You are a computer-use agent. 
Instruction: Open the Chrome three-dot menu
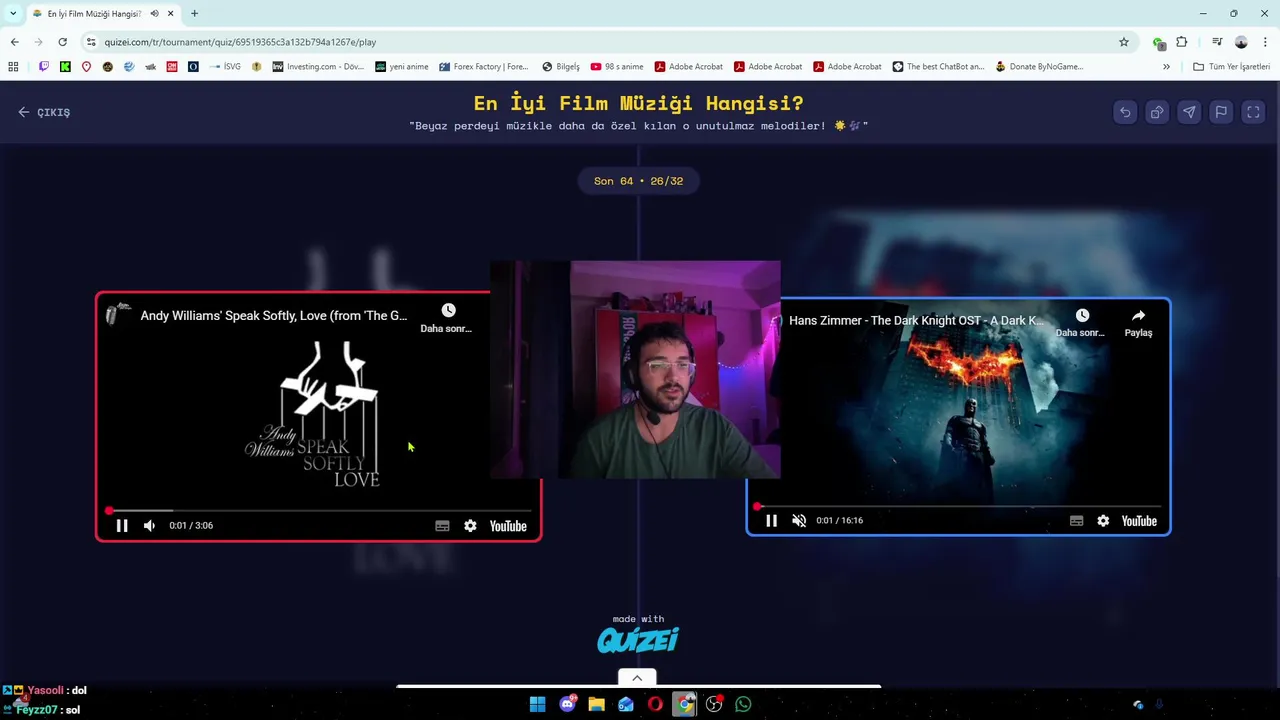click(1265, 42)
